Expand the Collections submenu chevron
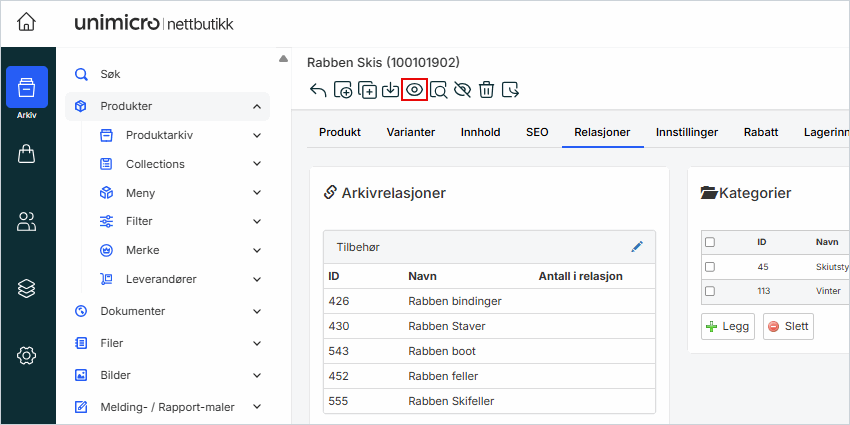Image resolution: width=850 pixels, height=425 pixels. pyautogui.click(x=257, y=164)
